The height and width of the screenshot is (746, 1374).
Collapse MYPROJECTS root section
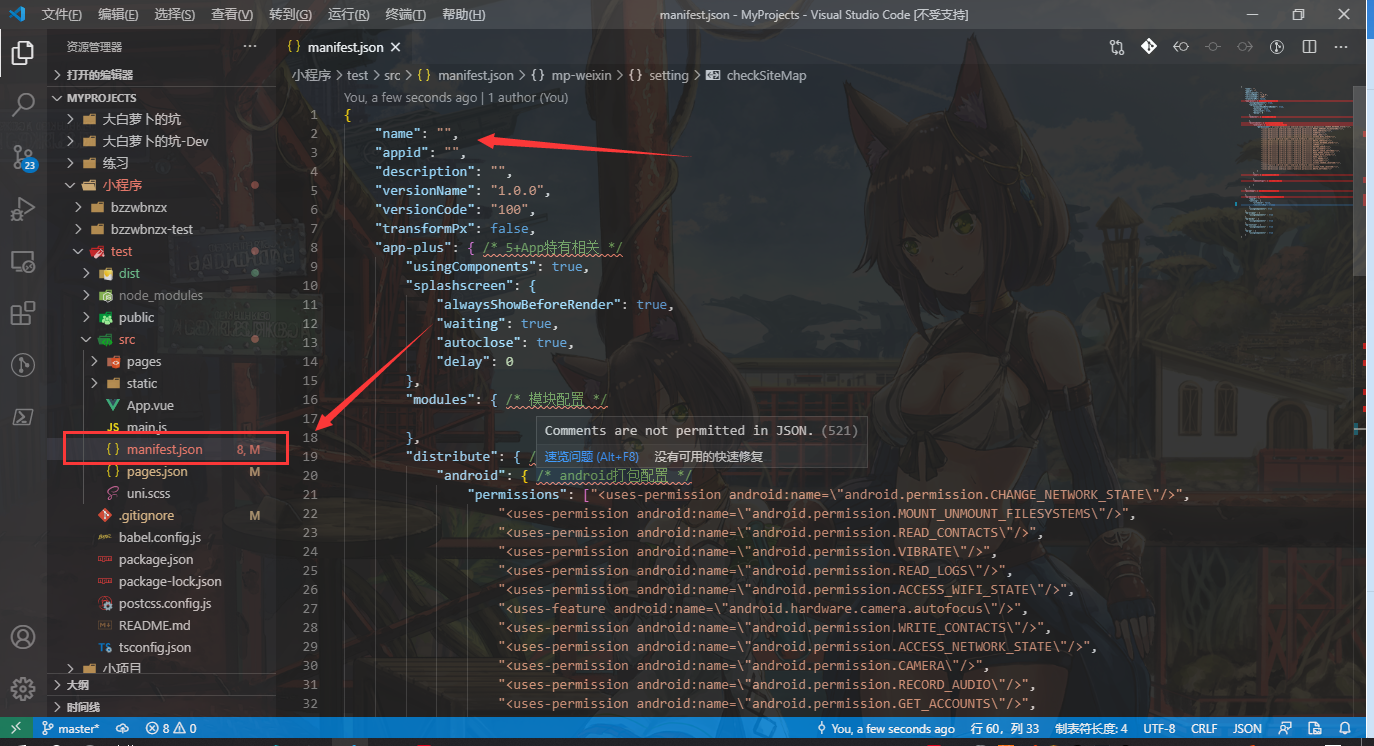(x=162, y=98)
